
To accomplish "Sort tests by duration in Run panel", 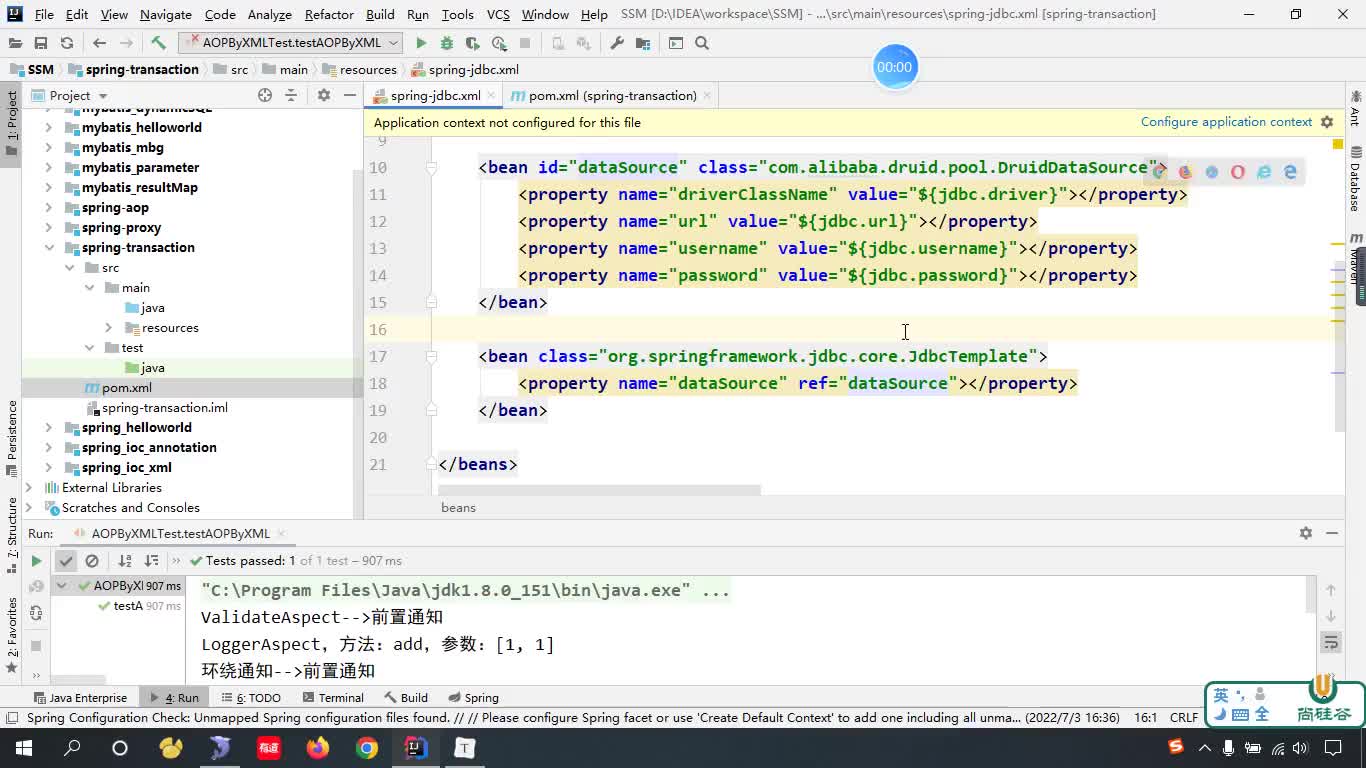I will click(151, 561).
